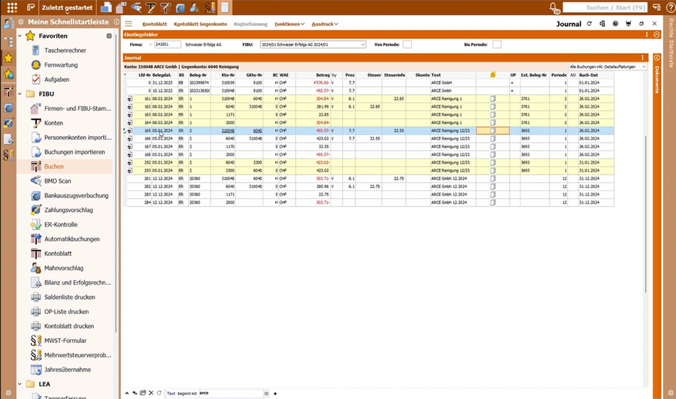Toggle document checkbox in row 283
The width and height of the screenshot is (676, 399).
click(493, 195)
